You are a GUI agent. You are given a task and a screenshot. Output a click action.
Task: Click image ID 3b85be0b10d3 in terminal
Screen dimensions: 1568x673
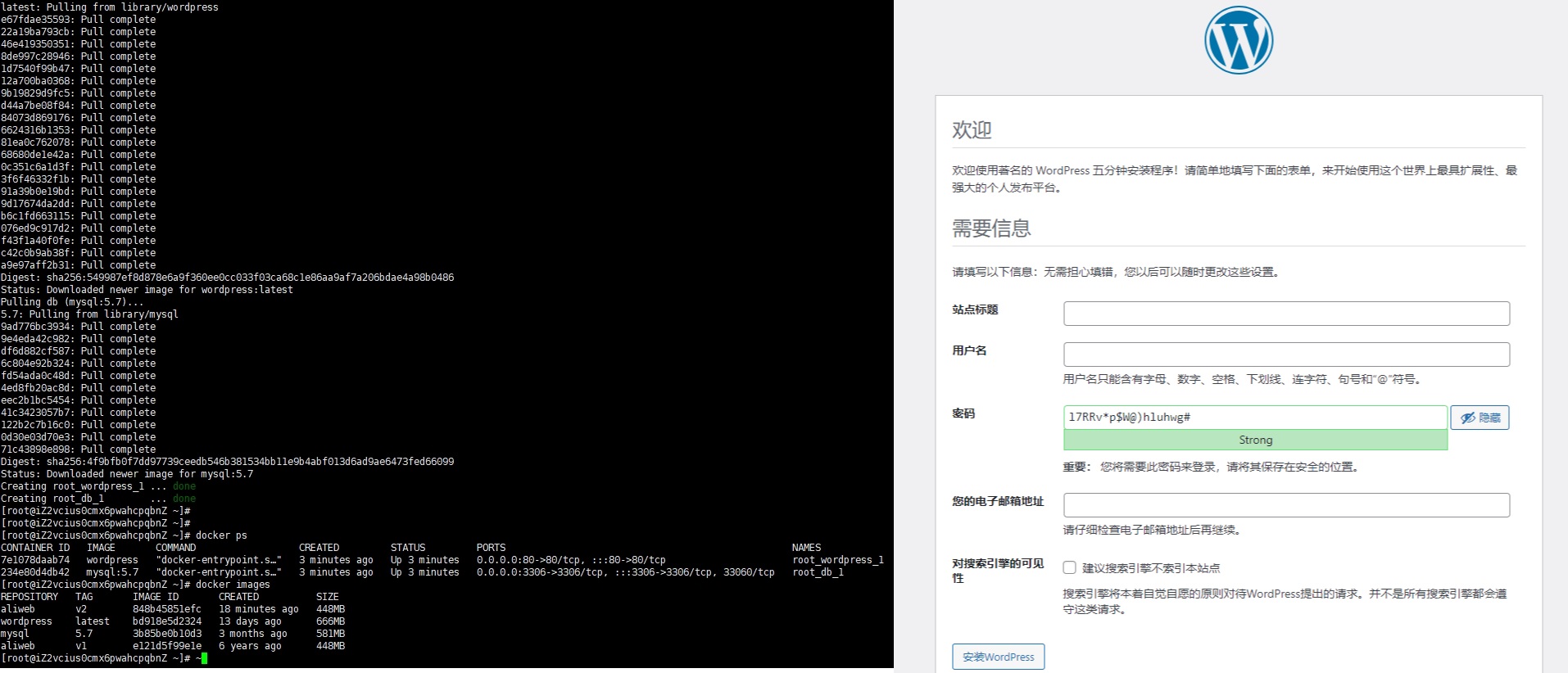click(x=167, y=634)
